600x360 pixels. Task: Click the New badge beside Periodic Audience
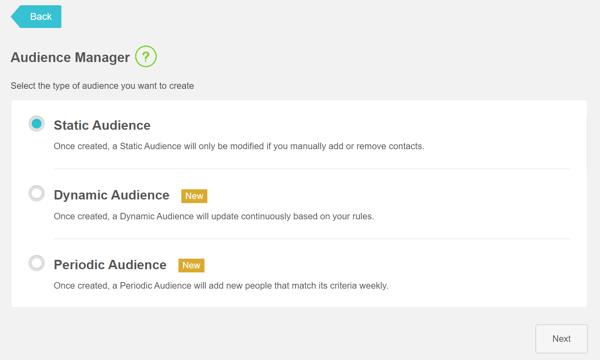click(x=191, y=265)
